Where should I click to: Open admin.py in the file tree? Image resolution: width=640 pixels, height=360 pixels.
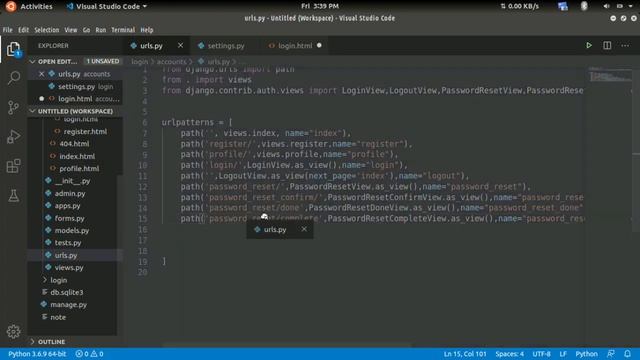tap(70, 193)
